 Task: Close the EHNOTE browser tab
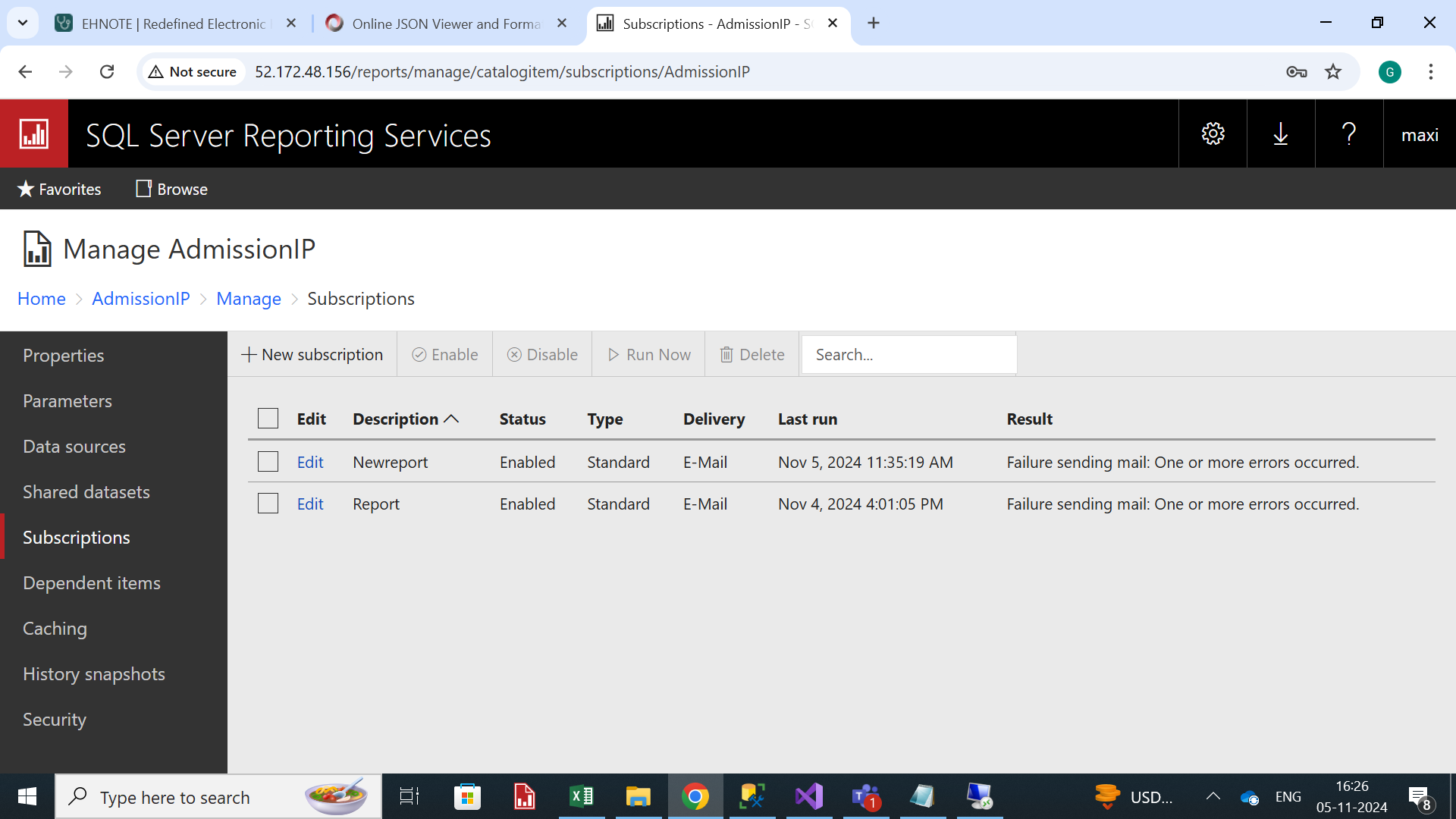pyautogui.click(x=291, y=24)
